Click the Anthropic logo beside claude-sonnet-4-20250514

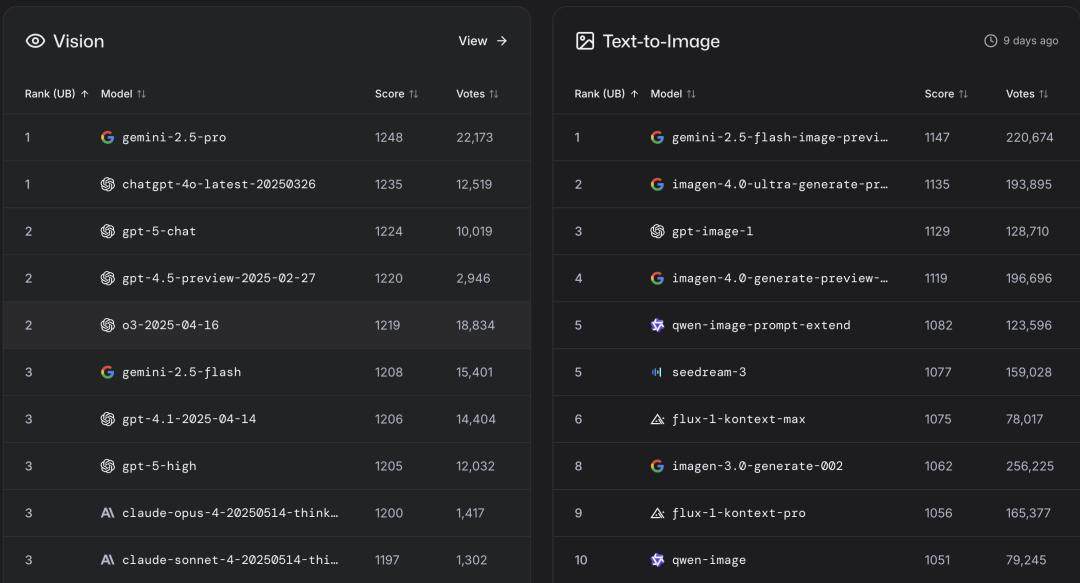107,560
